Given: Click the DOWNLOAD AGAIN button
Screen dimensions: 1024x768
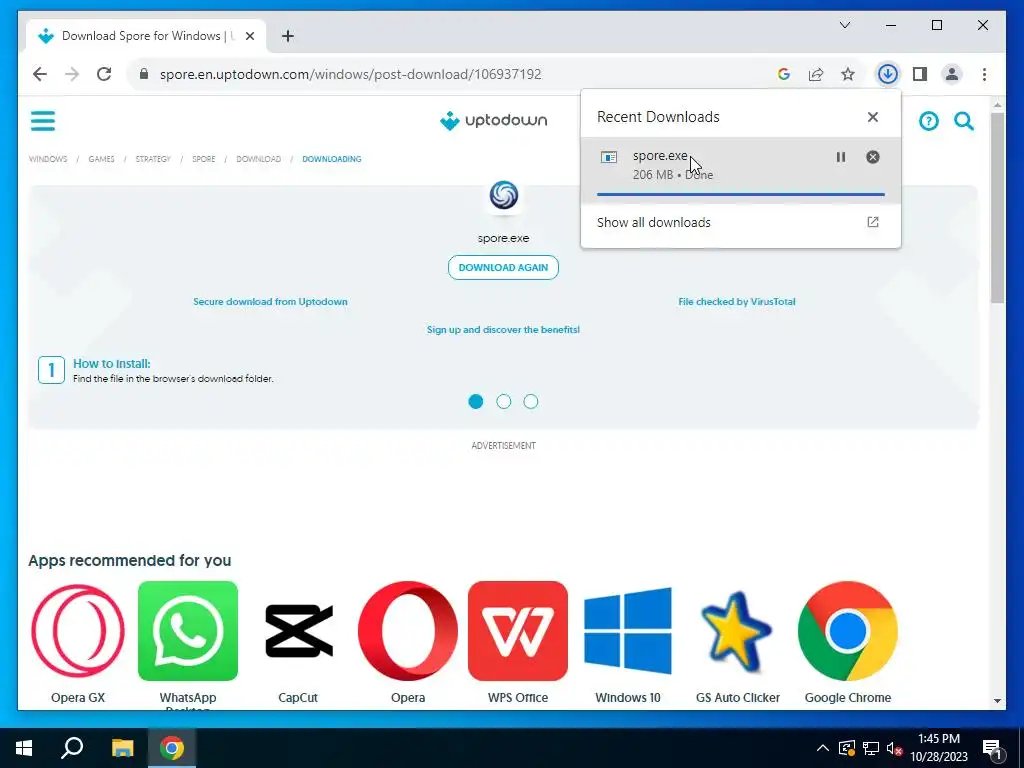Looking at the screenshot, I should pos(504,267).
